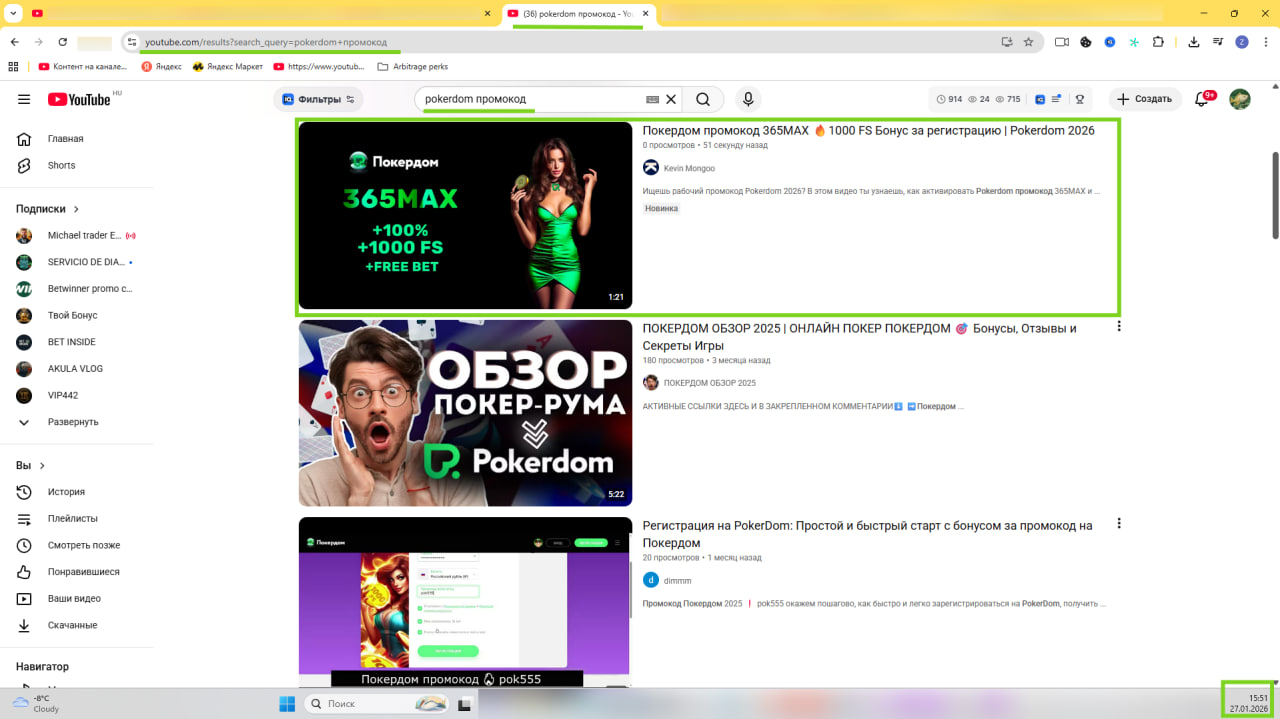Click the address bar URL

click(265, 42)
